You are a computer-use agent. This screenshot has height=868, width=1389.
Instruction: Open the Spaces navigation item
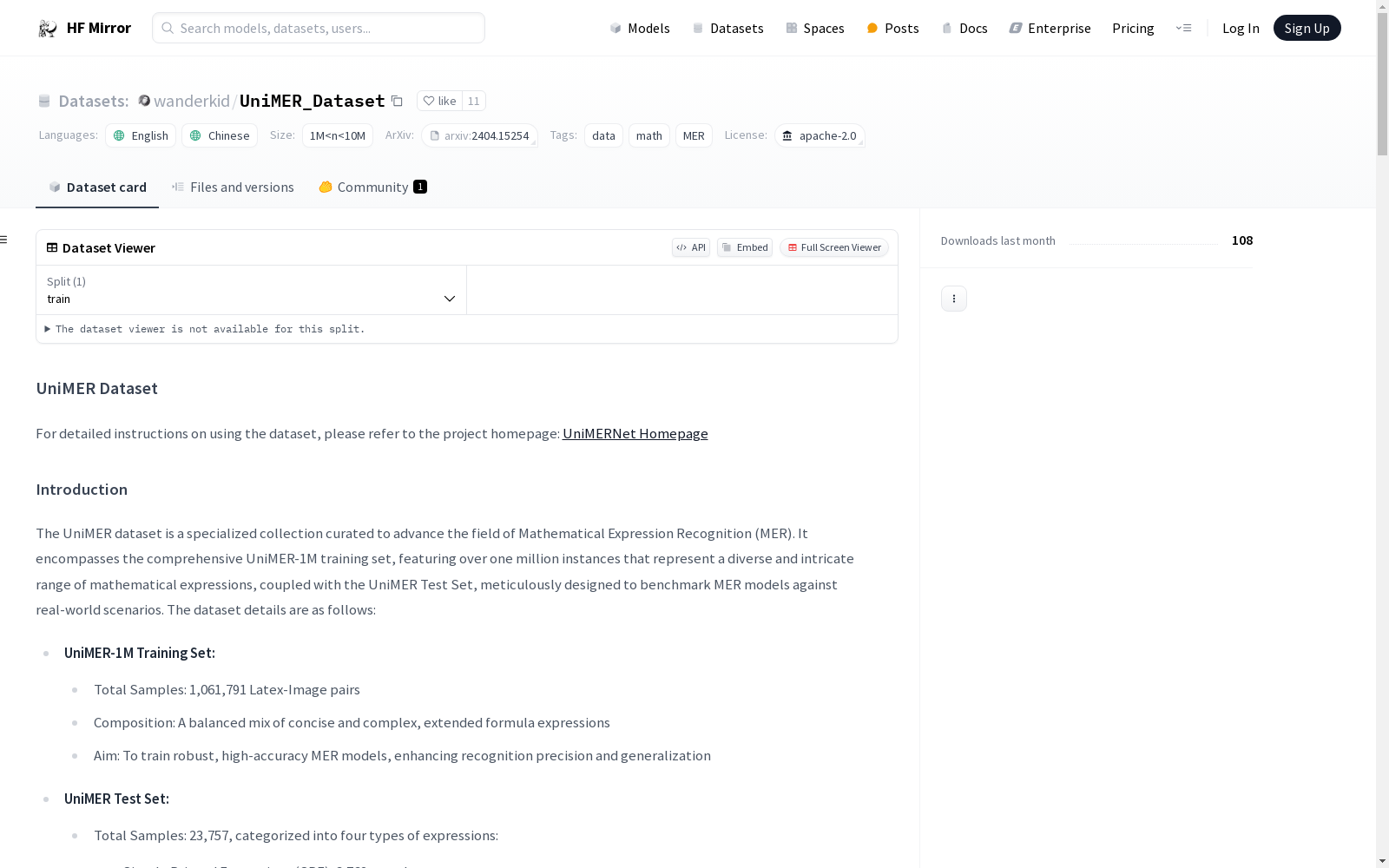coord(814,29)
